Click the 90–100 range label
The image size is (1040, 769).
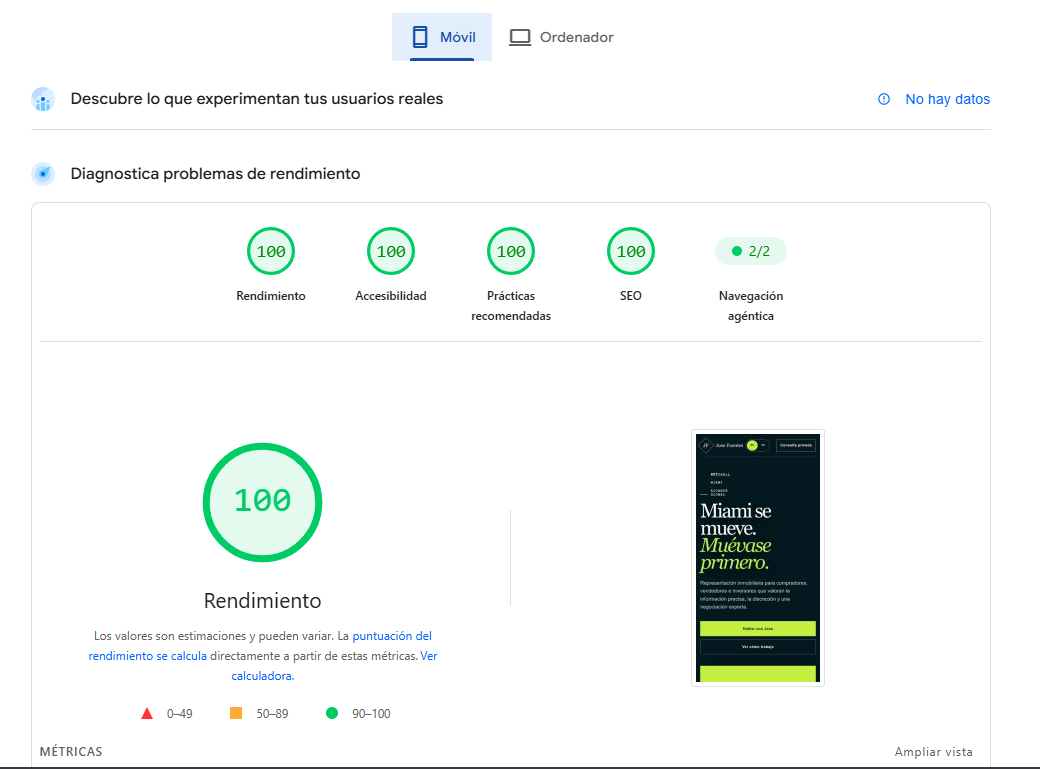coord(371,714)
